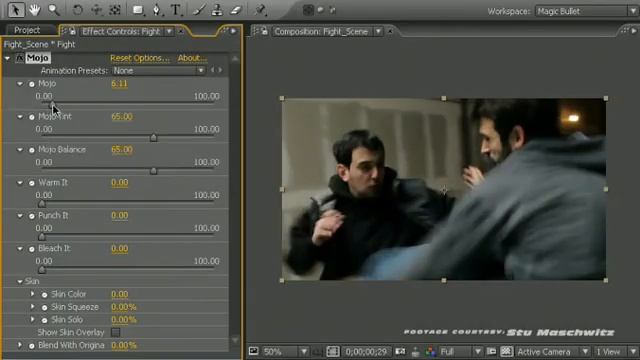Click Effect Controls scrollbar down arrow

coord(235,340)
